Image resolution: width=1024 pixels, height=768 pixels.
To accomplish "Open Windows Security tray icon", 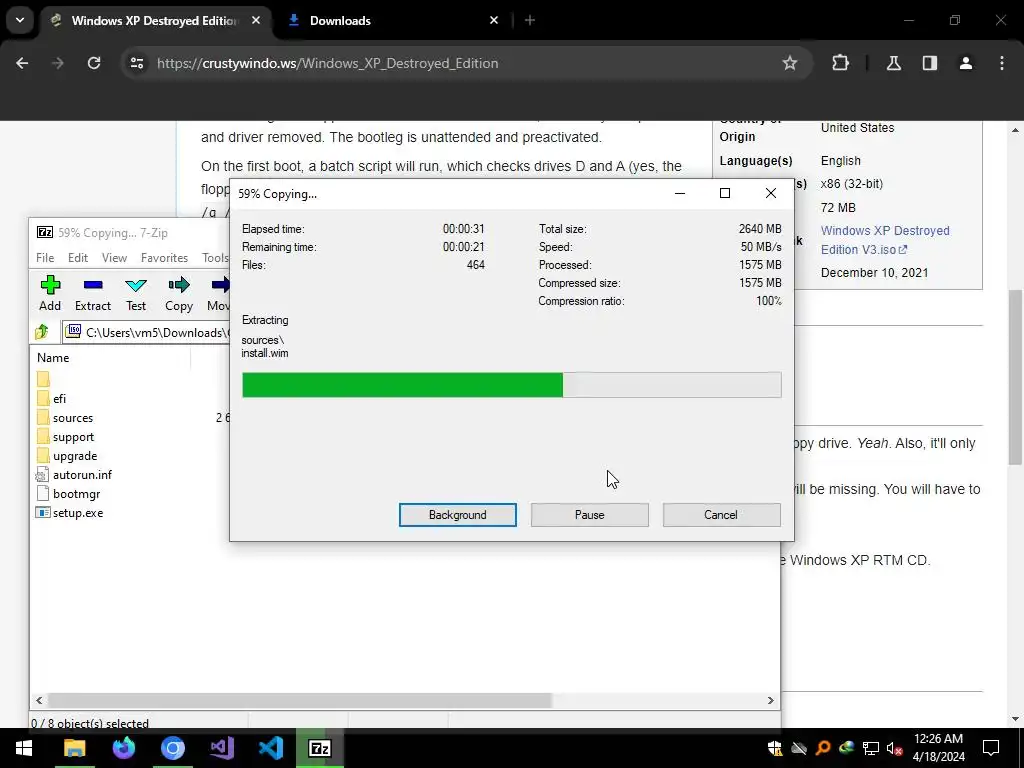I will point(775,748).
